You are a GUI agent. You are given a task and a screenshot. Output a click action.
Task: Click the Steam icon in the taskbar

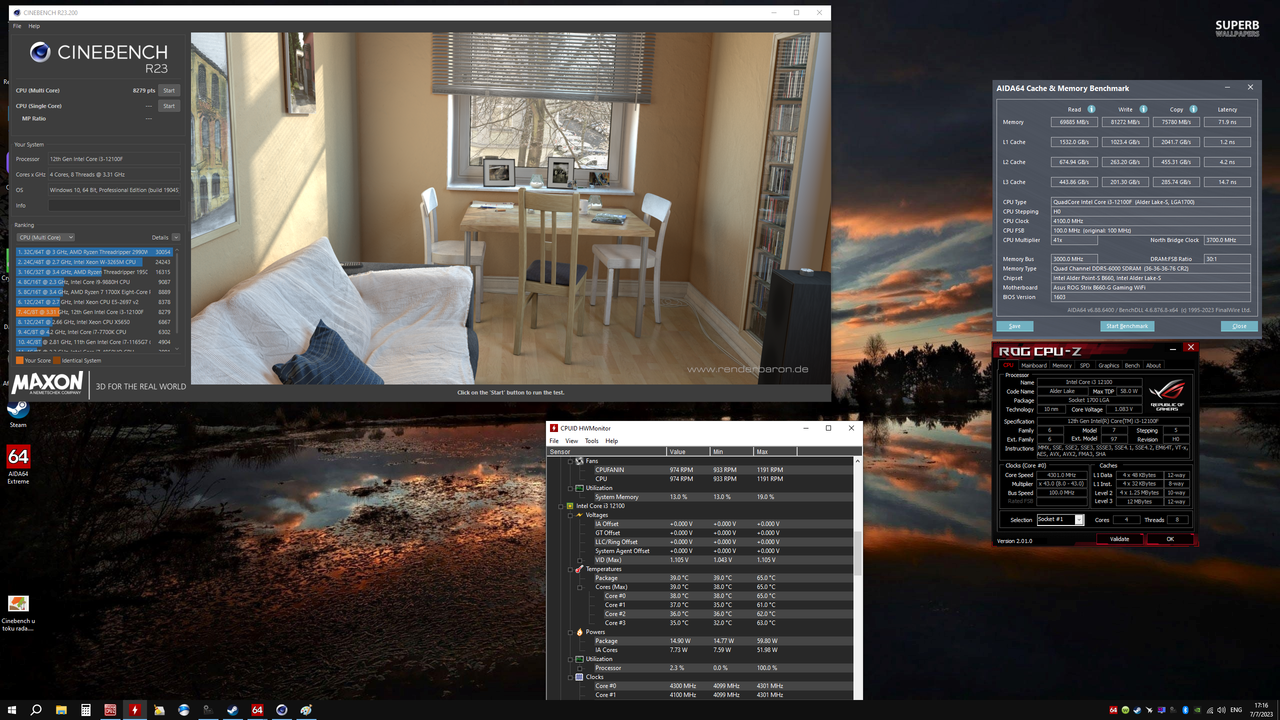click(x=232, y=710)
